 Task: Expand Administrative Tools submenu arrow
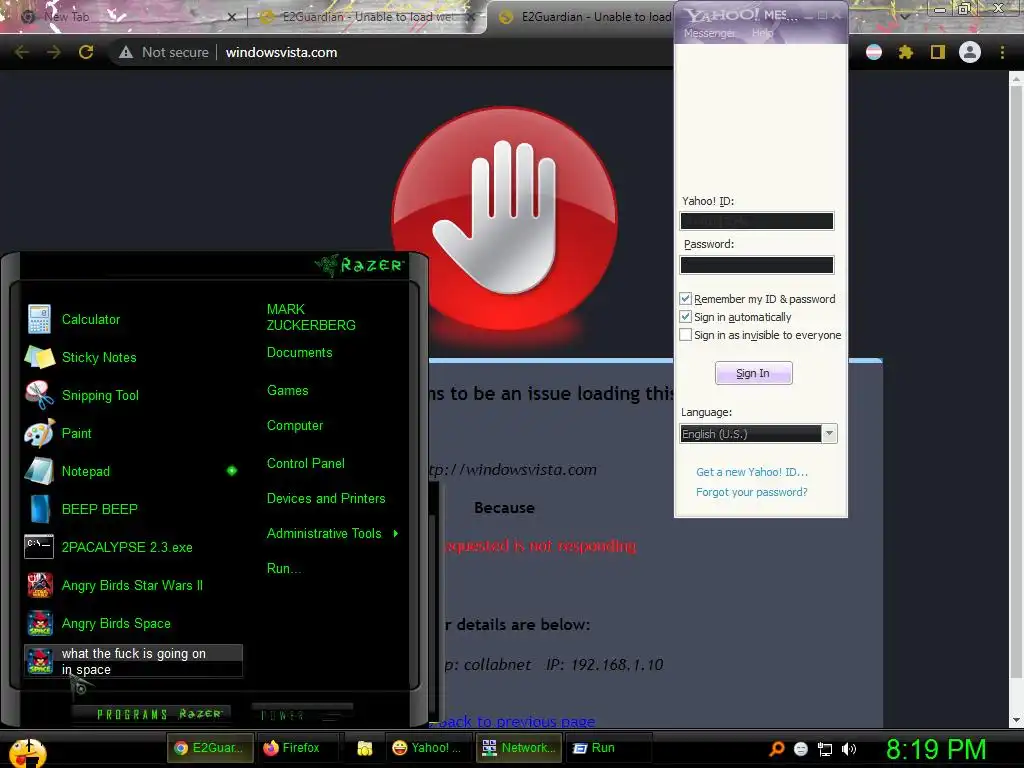(396, 534)
